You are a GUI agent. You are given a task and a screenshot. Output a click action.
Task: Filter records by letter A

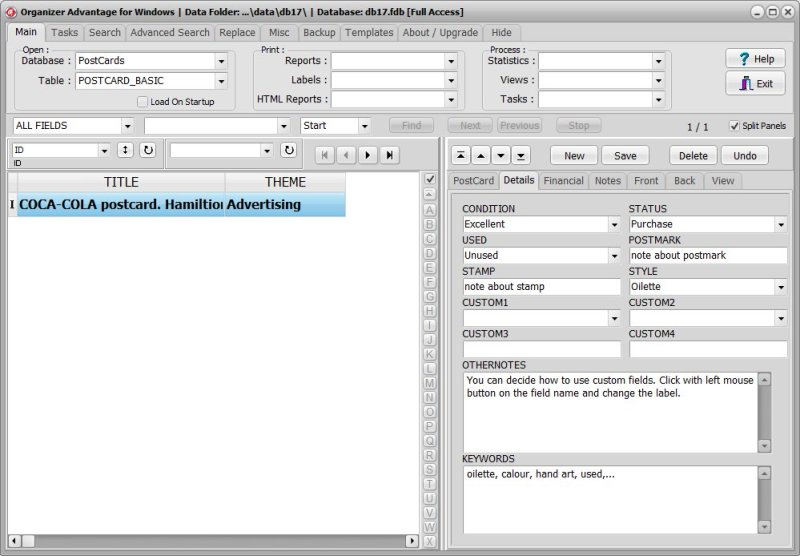[x=430, y=210]
